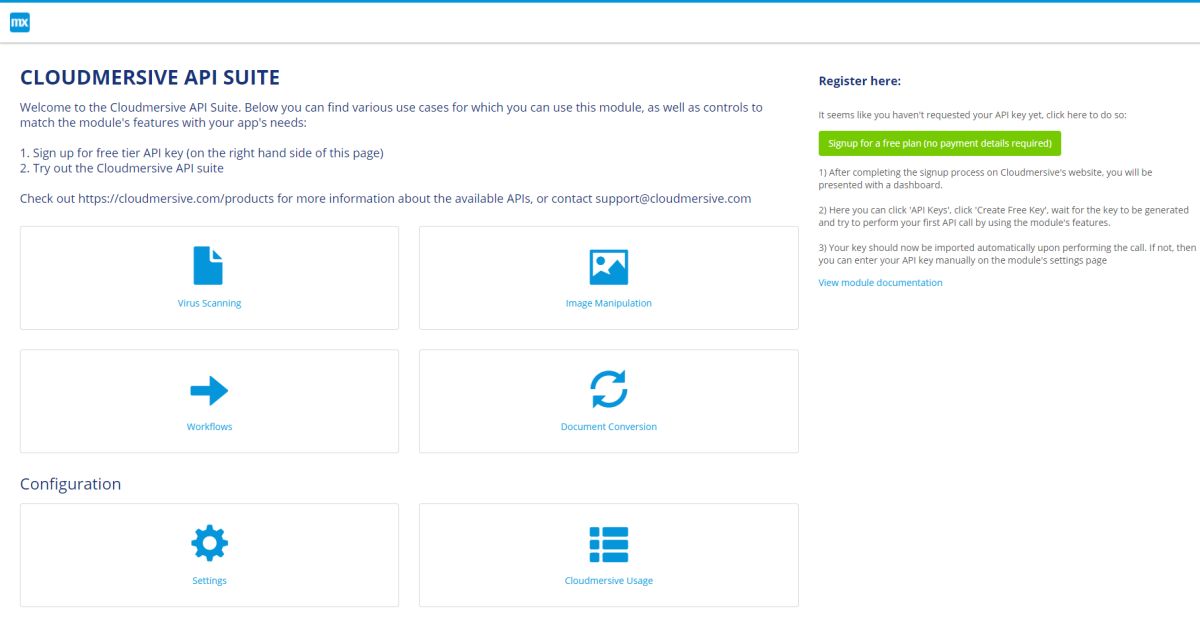Open the View module documentation link
Screen dimensions: 1200x623
tap(880, 283)
